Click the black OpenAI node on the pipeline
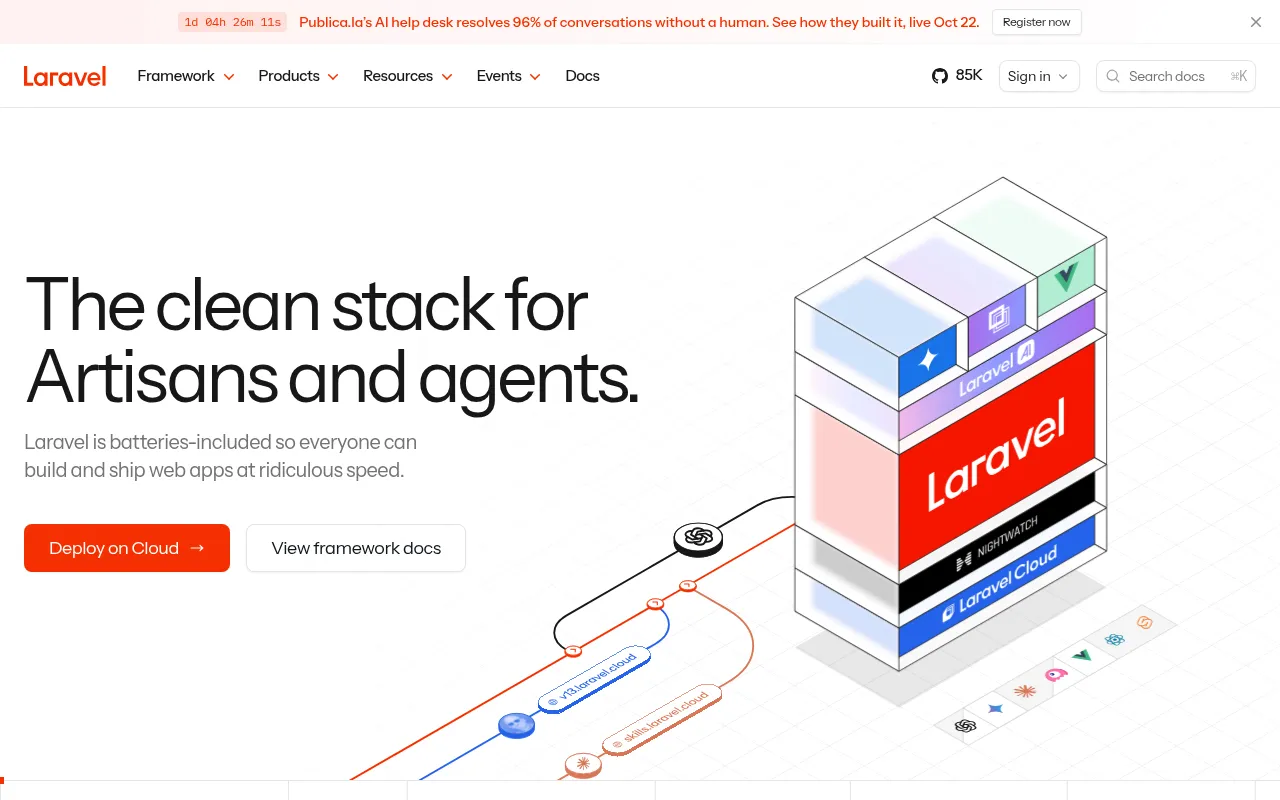The height and width of the screenshot is (800, 1280). coord(698,538)
